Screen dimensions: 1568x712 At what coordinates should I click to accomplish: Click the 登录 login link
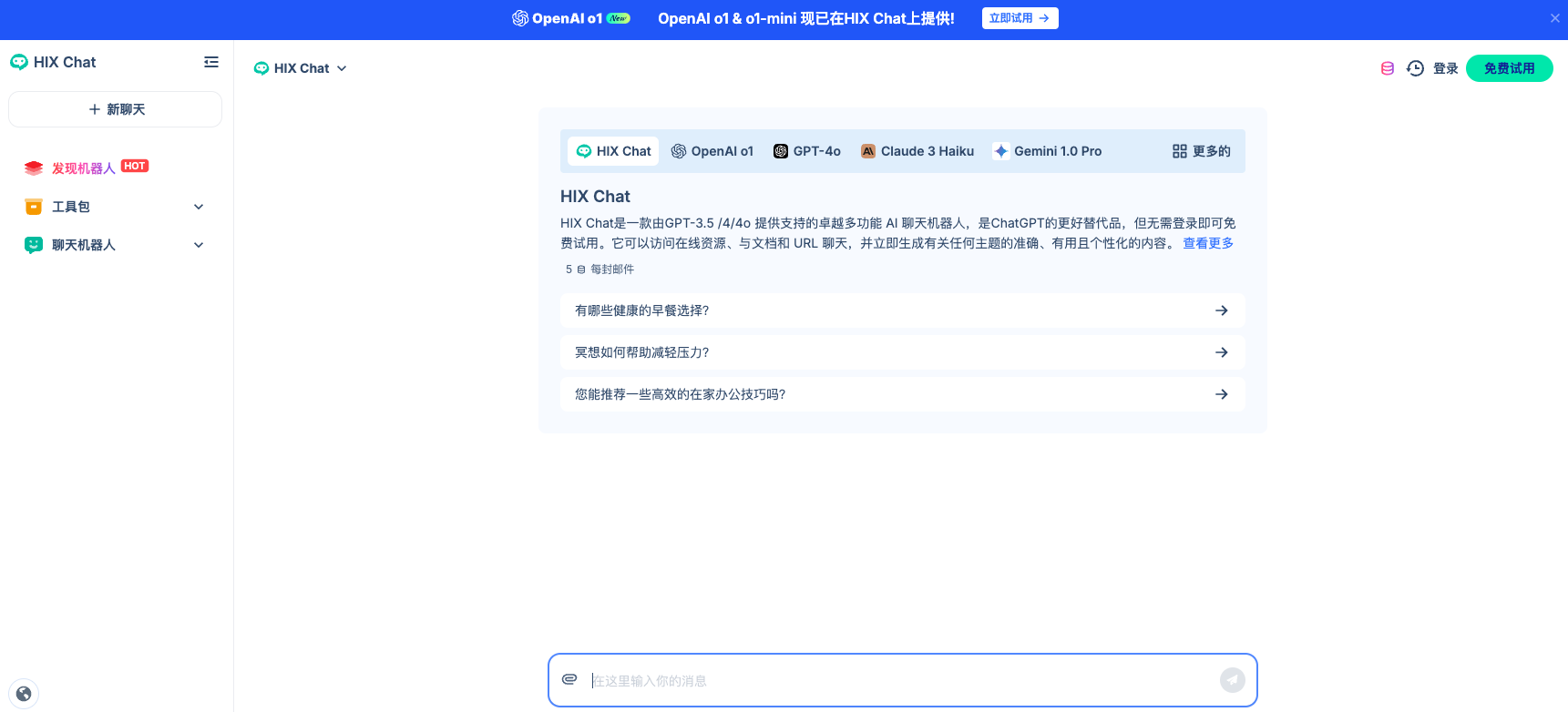(x=1446, y=68)
